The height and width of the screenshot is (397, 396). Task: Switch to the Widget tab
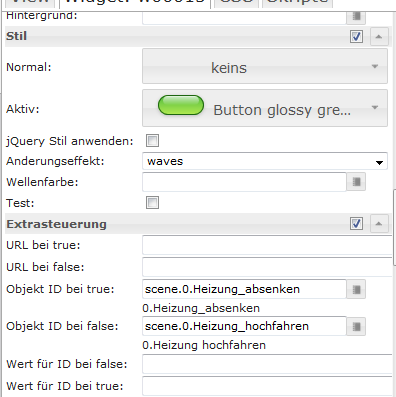pyautogui.click(x=135, y=3)
